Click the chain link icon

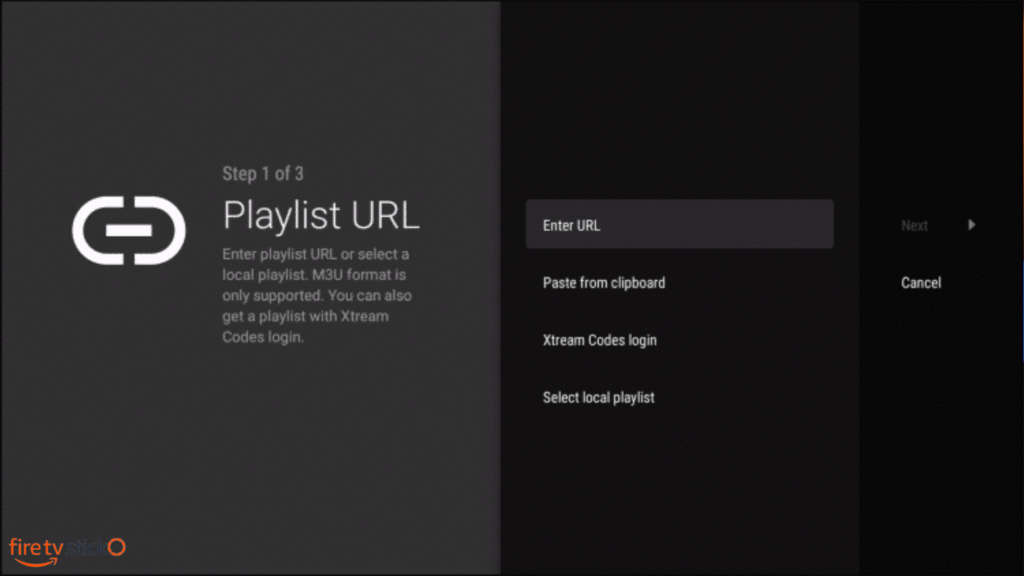(129, 231)
